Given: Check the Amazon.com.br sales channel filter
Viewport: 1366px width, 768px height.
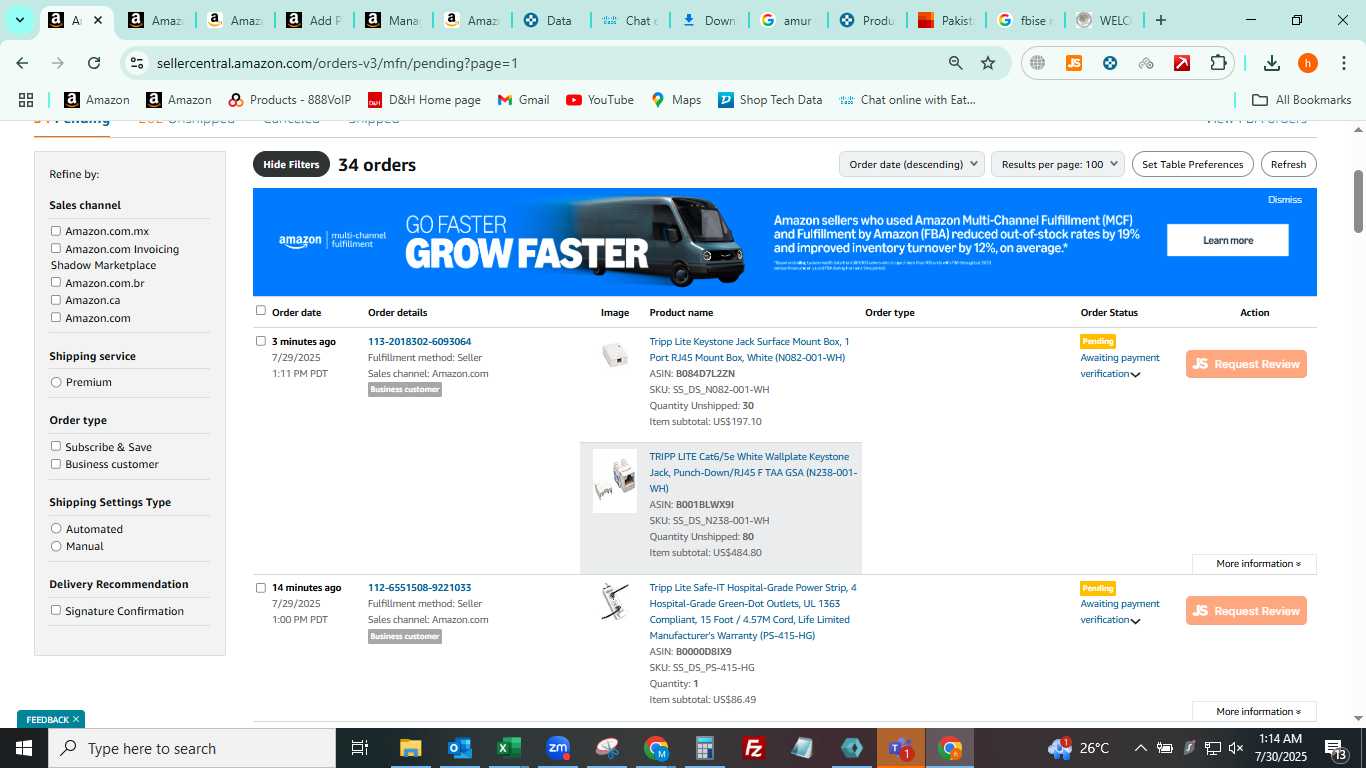Looking at the screenshot, I should (x=56, y=282).
